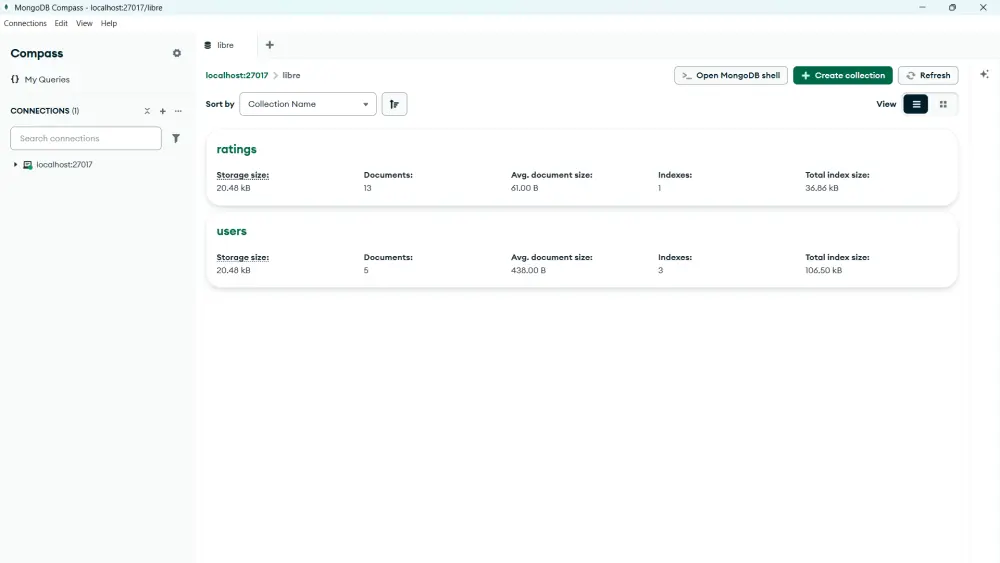Click the libre breadcrumb text

[x=291, y=75]
